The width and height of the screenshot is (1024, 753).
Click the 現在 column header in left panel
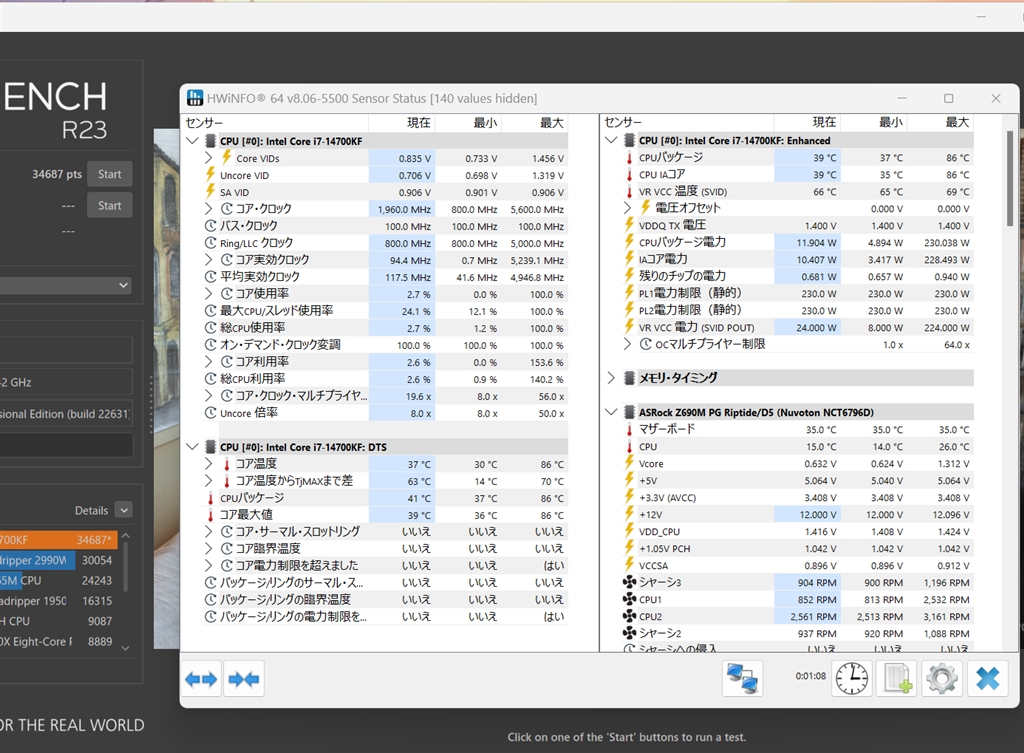(x=418, y=123)
